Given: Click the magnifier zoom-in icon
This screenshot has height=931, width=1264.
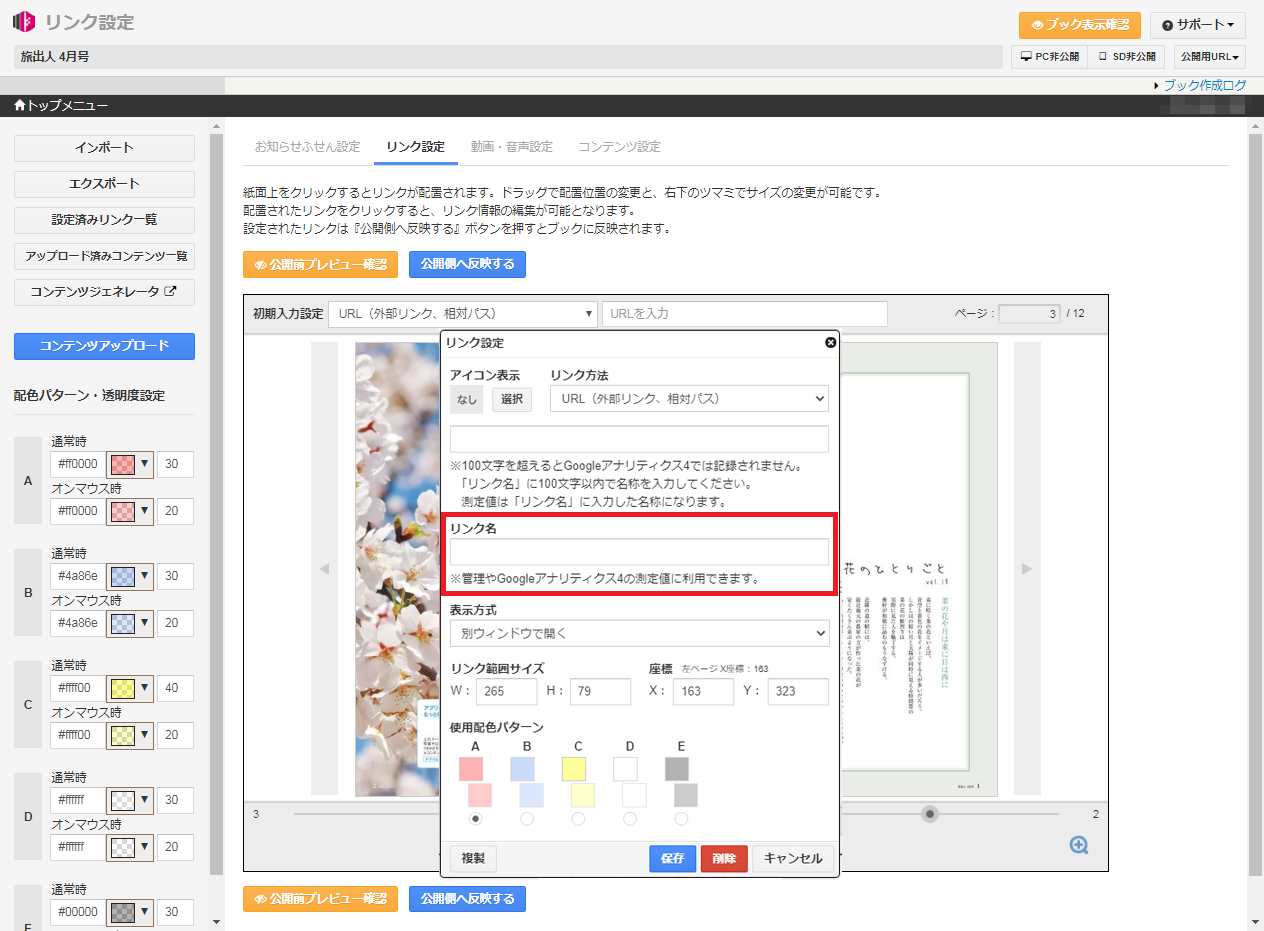Looking at the screenshot, I should (1079, 845).
